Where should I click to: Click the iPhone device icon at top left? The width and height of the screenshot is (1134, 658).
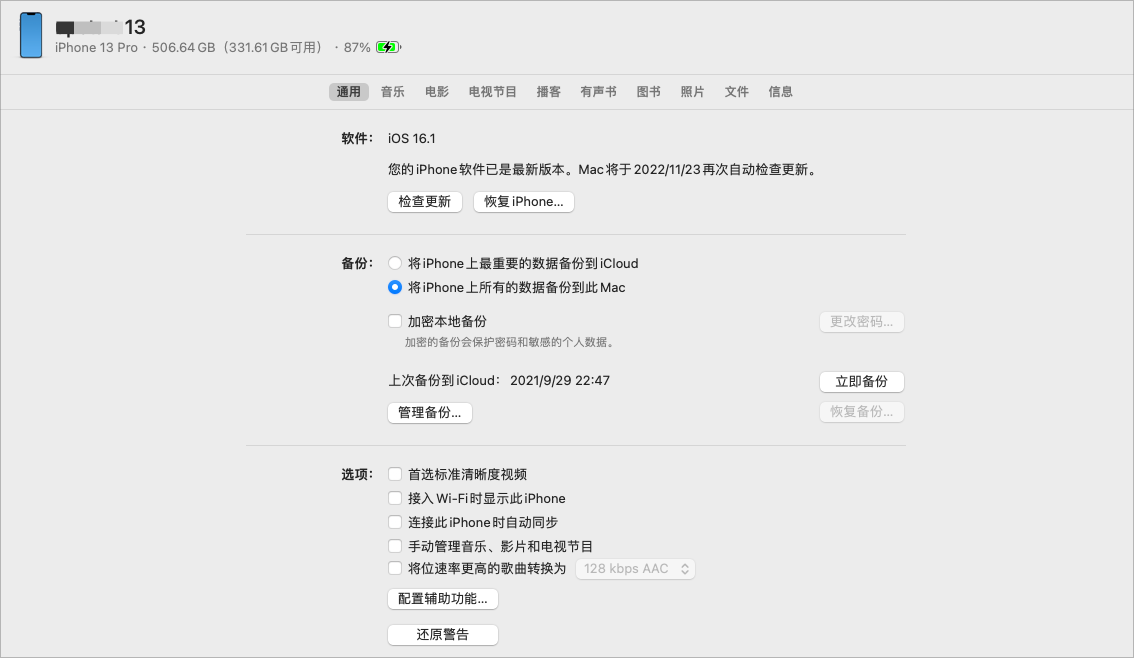(31, 36)
